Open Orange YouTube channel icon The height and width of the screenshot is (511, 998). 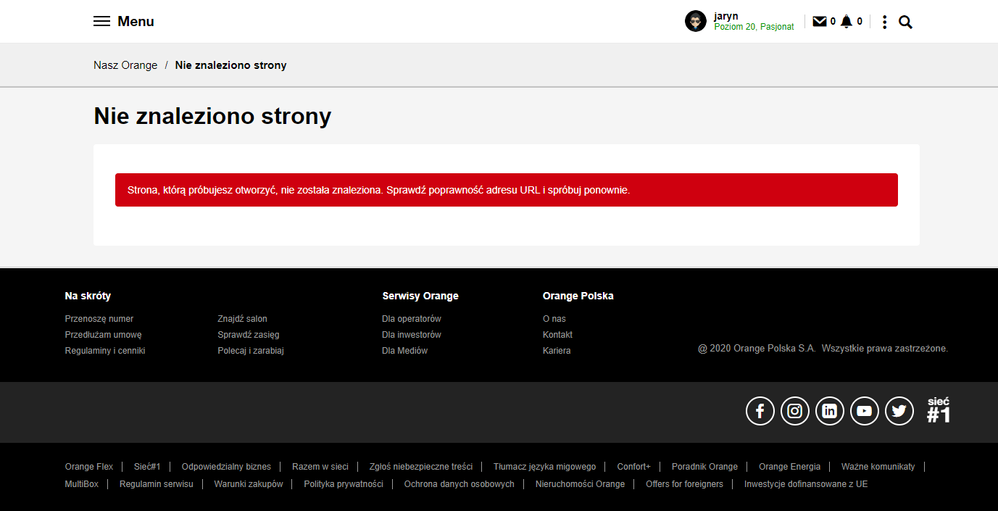864,411
